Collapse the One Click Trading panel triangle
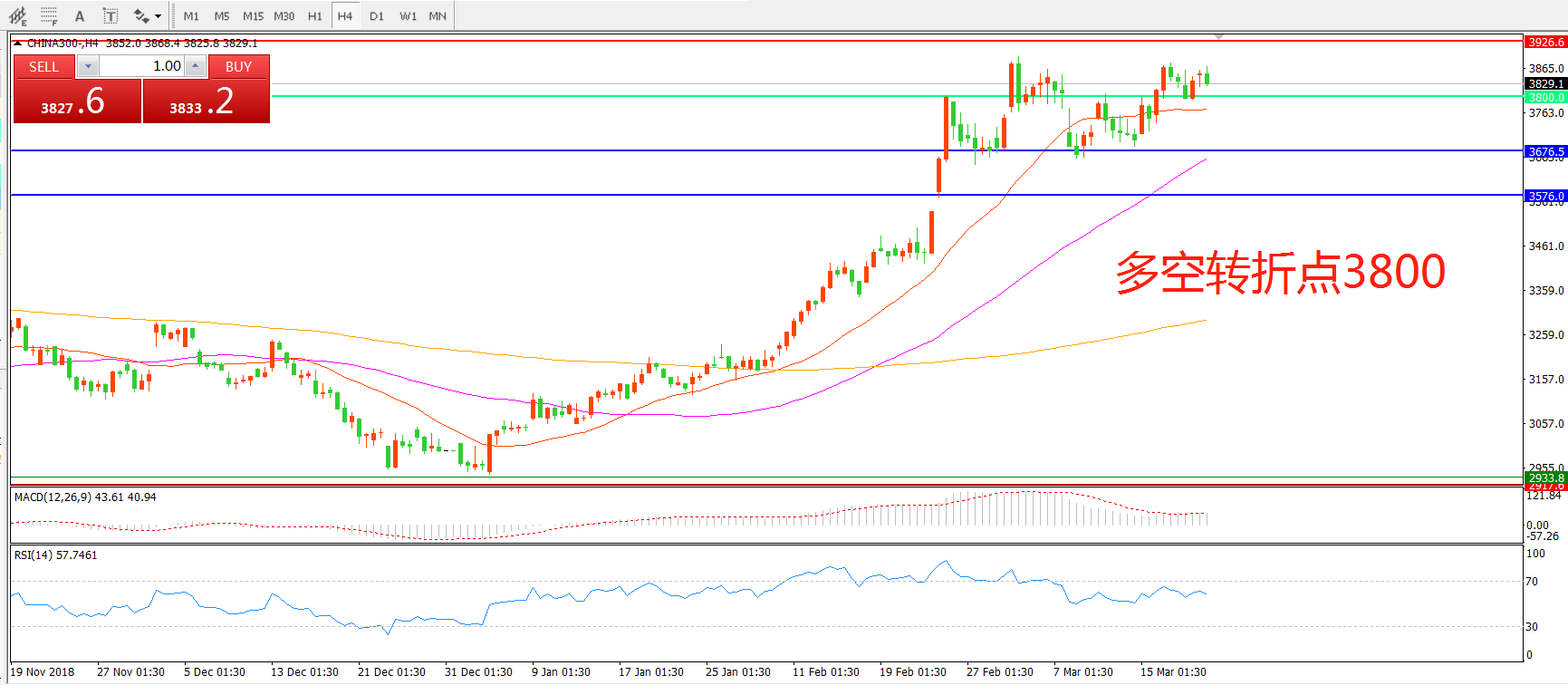The width and height of the screenshot is (1568, 685). click(17, 43)
